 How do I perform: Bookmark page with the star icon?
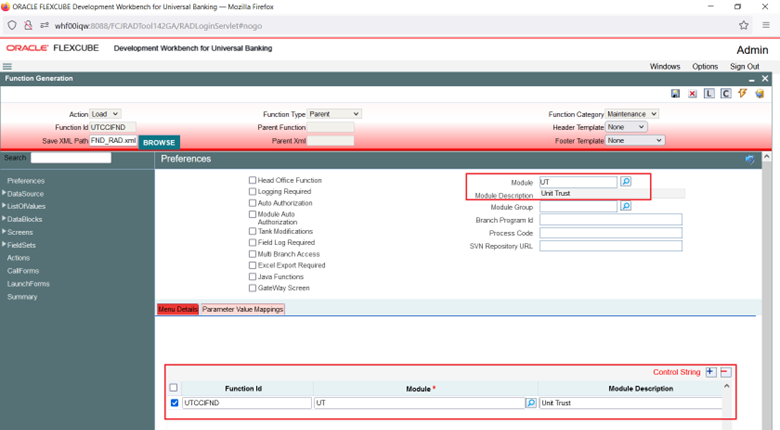point(744,25)
